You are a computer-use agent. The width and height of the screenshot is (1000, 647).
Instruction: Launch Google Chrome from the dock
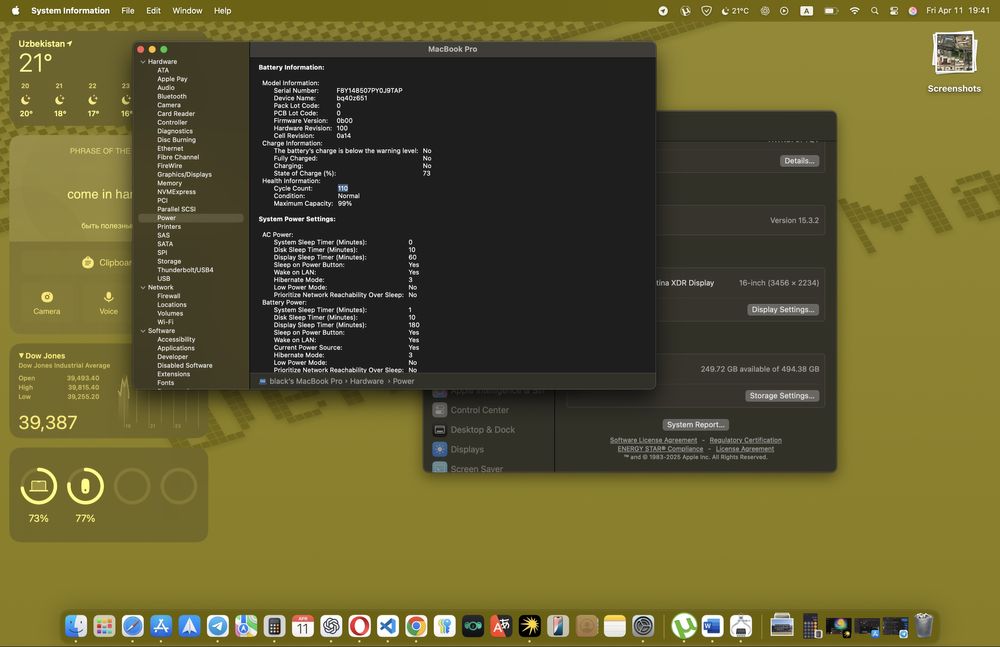416,626
